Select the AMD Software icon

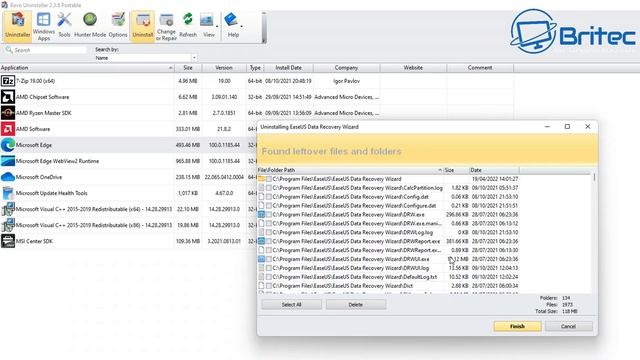pos(8,129)
